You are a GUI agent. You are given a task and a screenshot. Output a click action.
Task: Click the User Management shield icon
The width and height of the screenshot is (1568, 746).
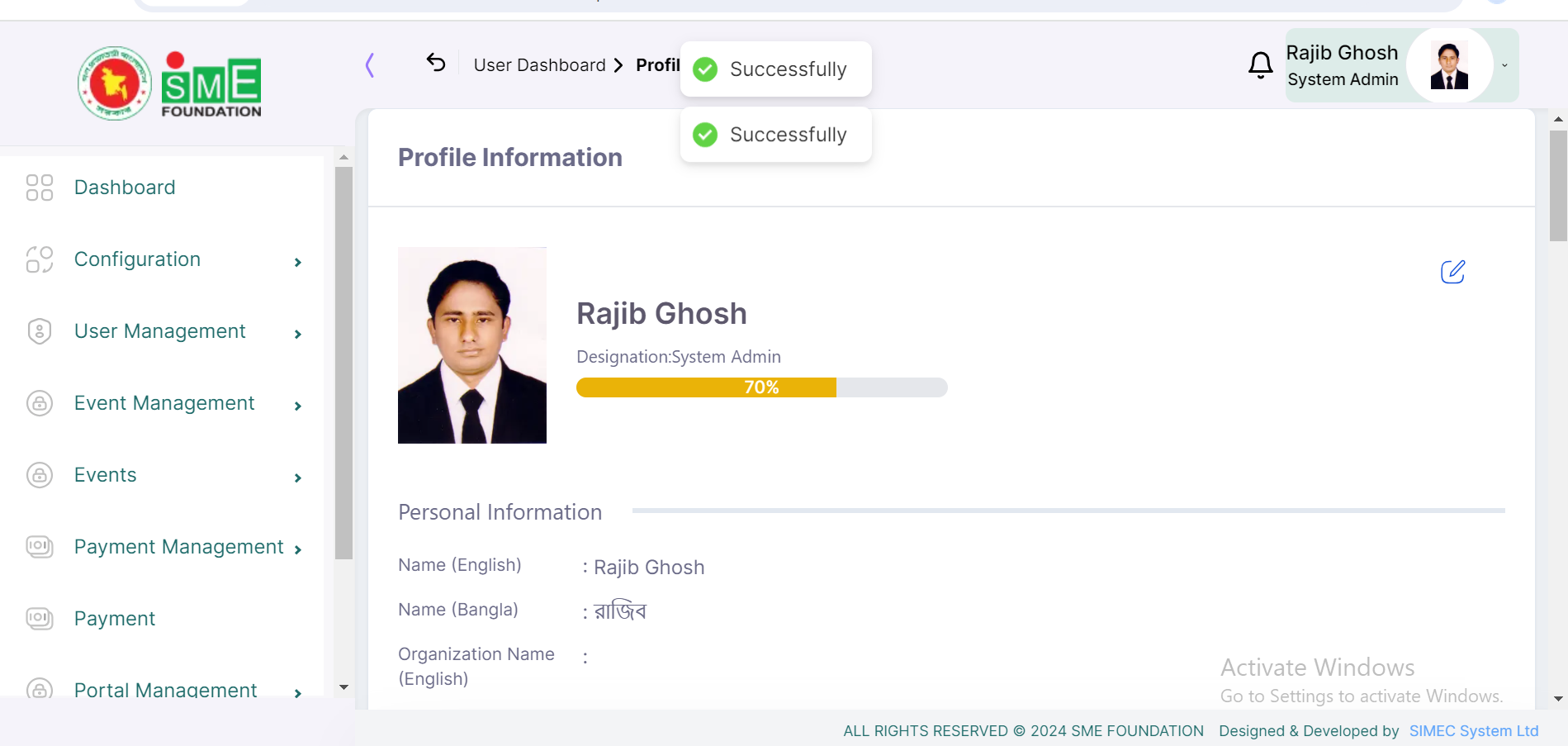click(40, 331)
